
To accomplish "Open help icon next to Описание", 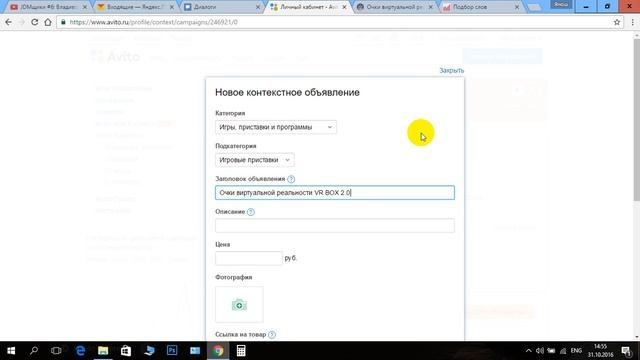I will (x=251, y=212).
